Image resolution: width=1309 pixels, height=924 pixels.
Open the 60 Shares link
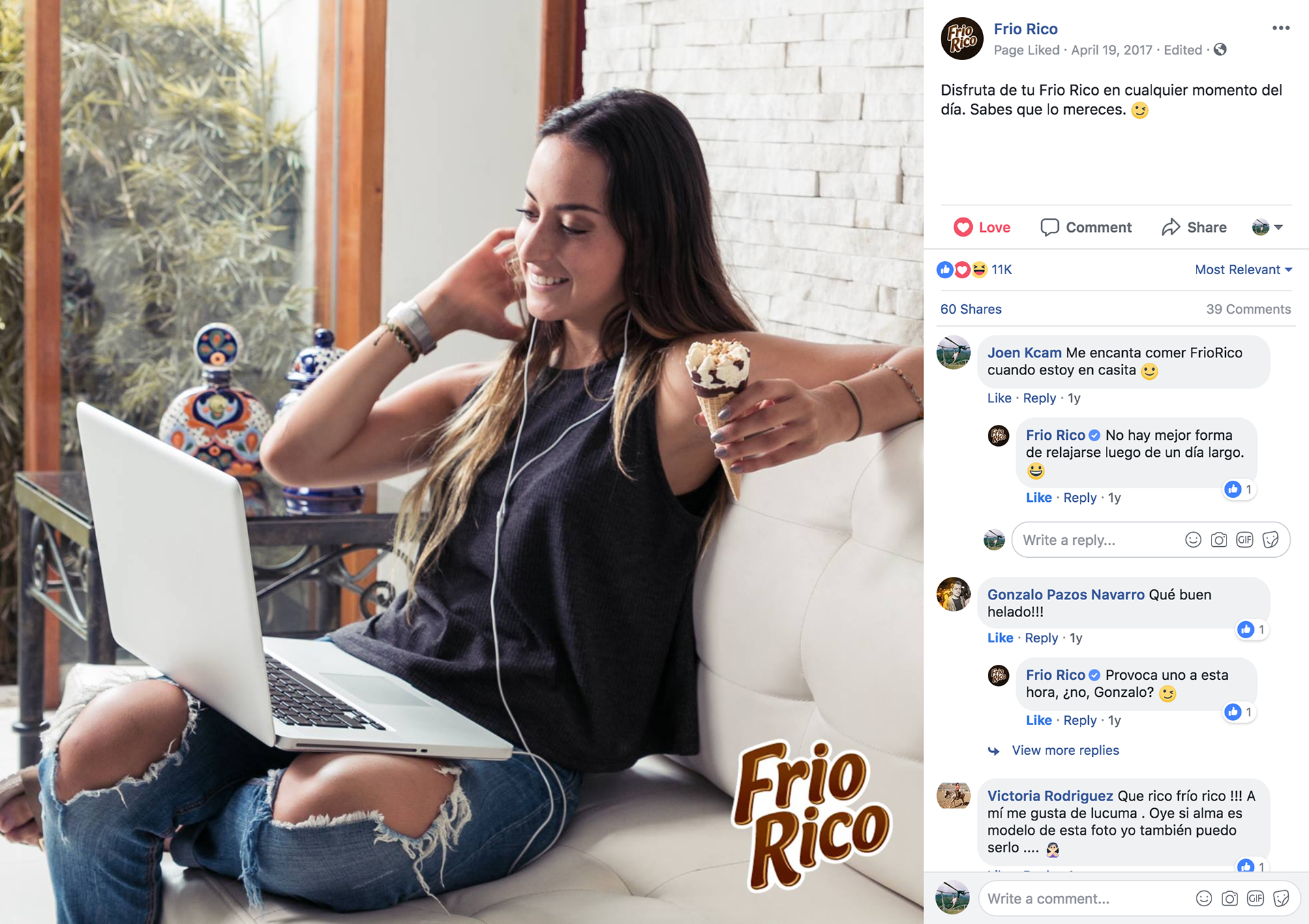(971, 309)
